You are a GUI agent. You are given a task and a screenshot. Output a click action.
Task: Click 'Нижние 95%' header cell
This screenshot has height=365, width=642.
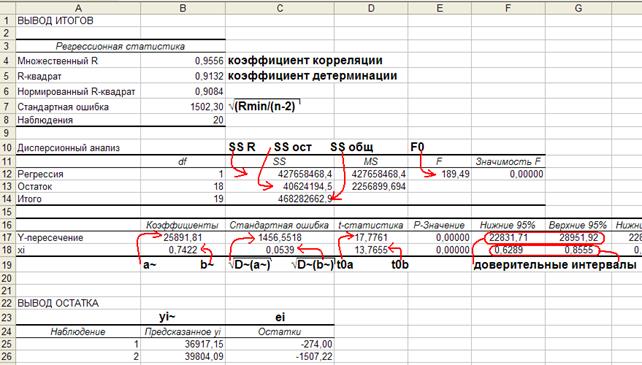click(507, 225)
